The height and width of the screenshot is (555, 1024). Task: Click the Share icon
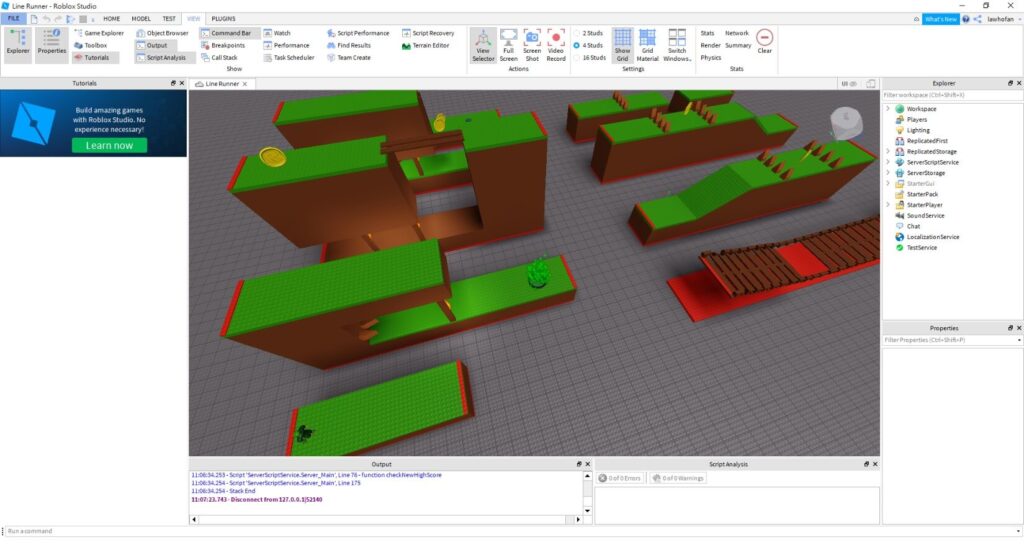tap(978, 19)
